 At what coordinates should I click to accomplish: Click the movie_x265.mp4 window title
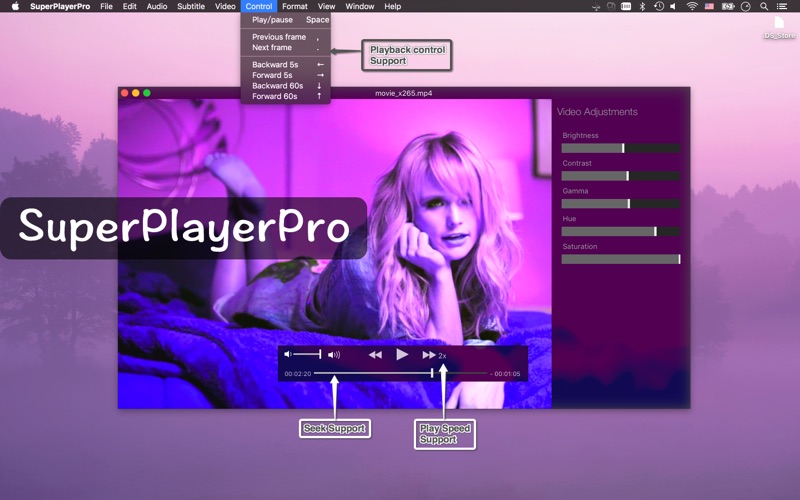click(x=404, y=93)
